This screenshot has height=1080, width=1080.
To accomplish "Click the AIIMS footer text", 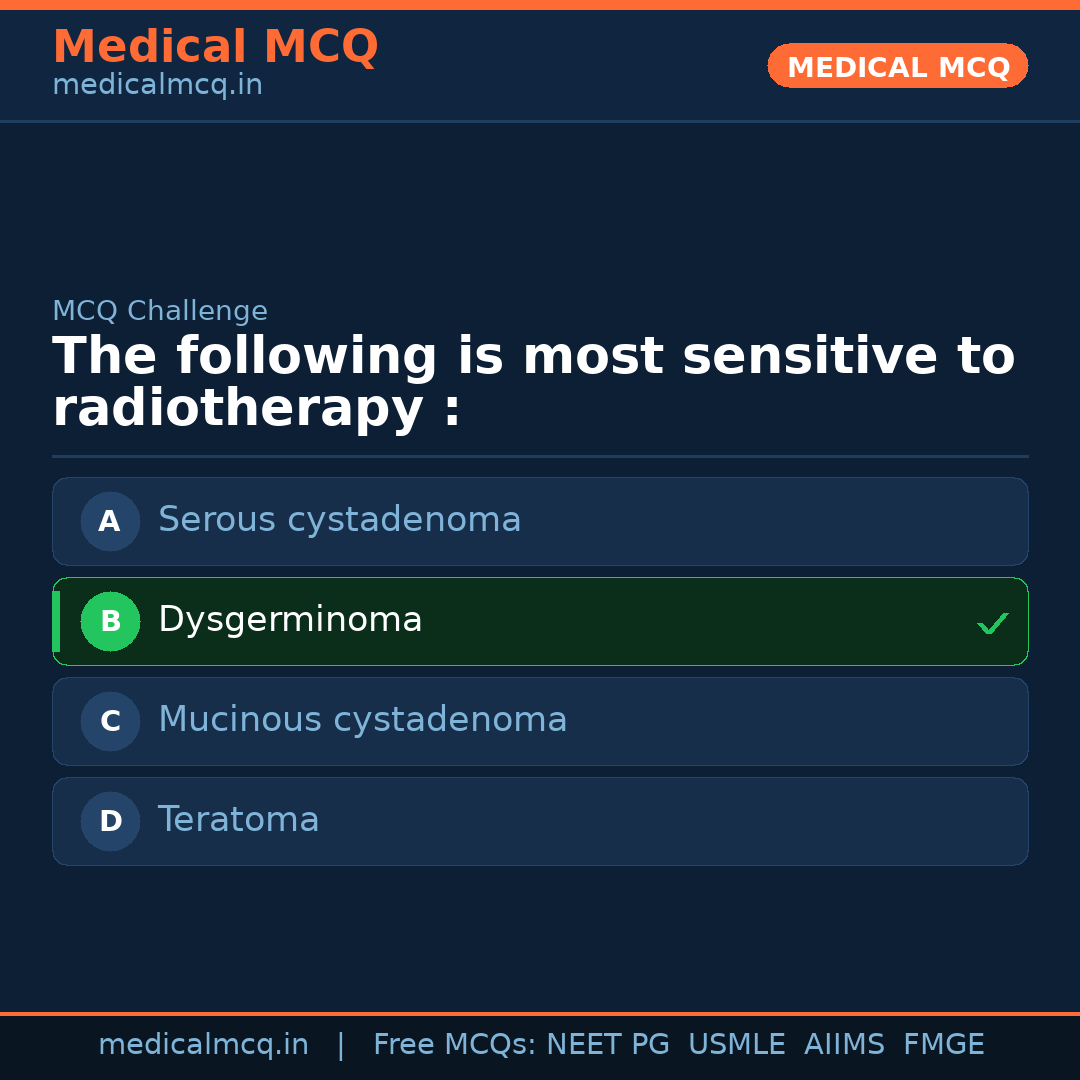I will 844,1045.
